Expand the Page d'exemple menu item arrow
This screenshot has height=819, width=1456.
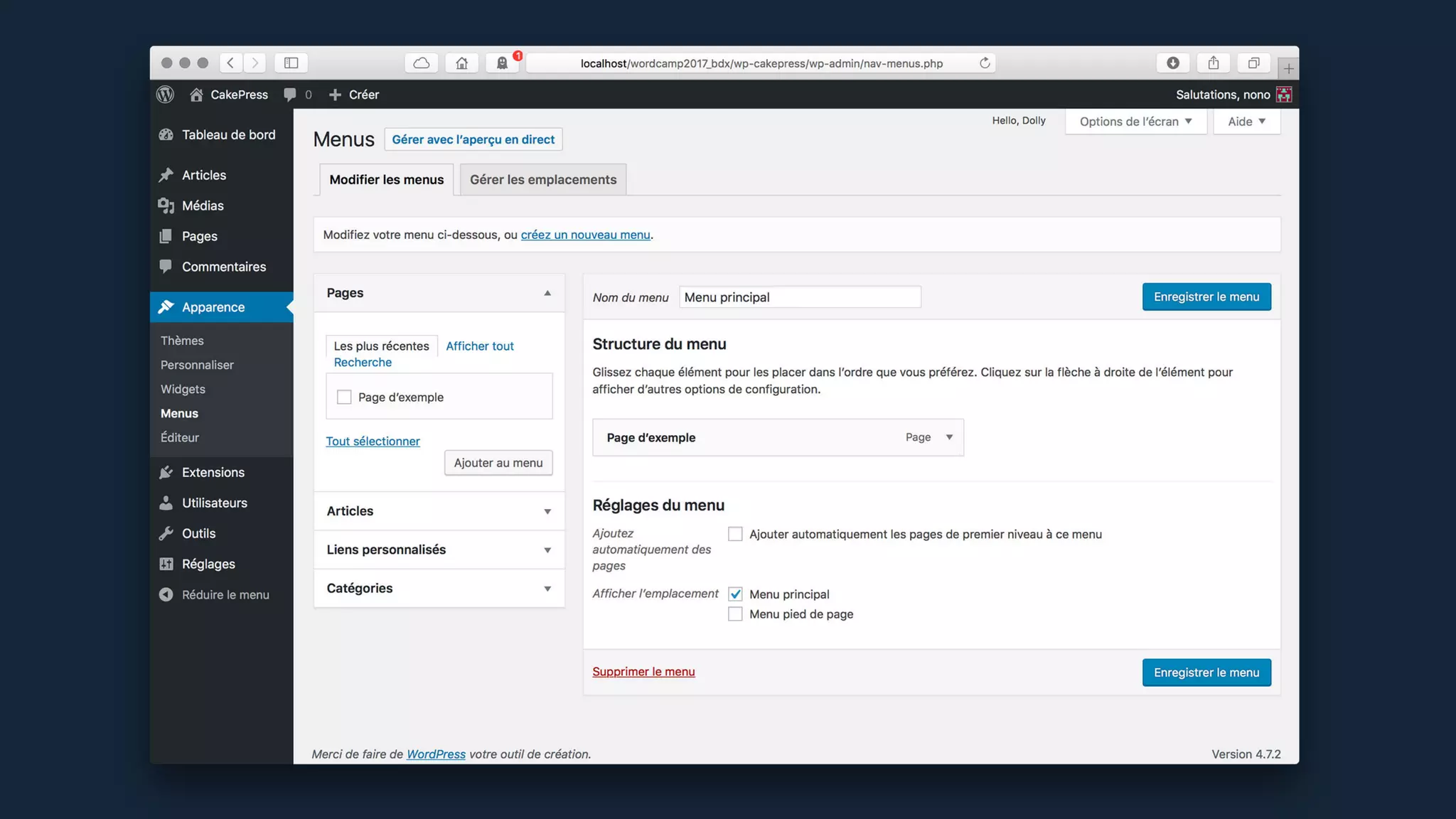point(949,437)
